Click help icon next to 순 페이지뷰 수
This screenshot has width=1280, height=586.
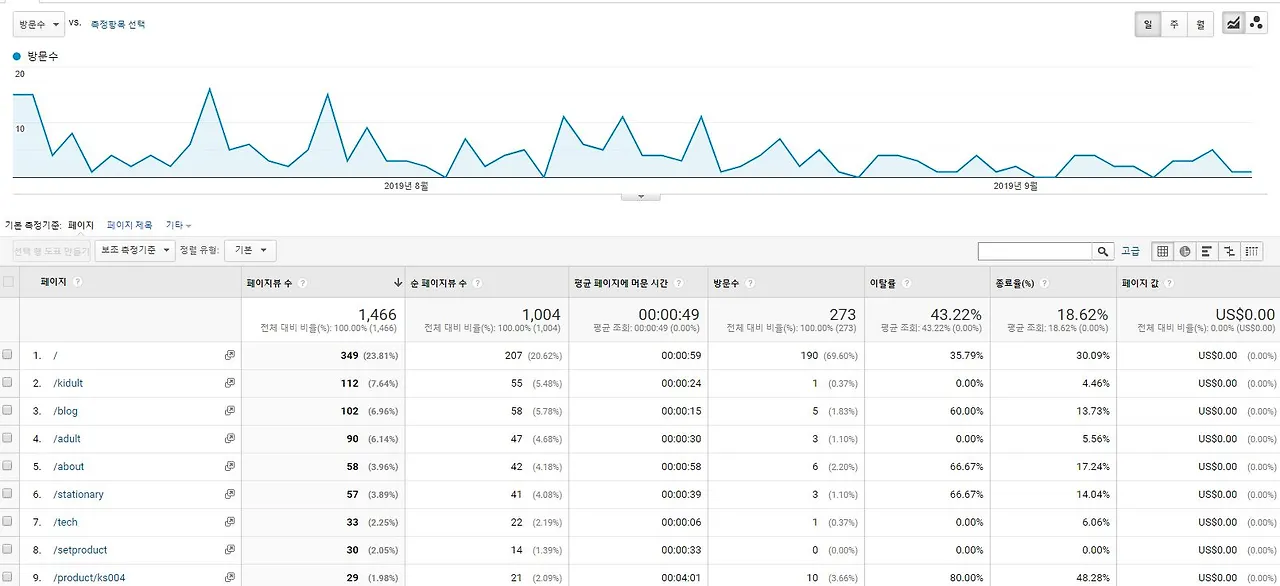(x=477, y=283)
